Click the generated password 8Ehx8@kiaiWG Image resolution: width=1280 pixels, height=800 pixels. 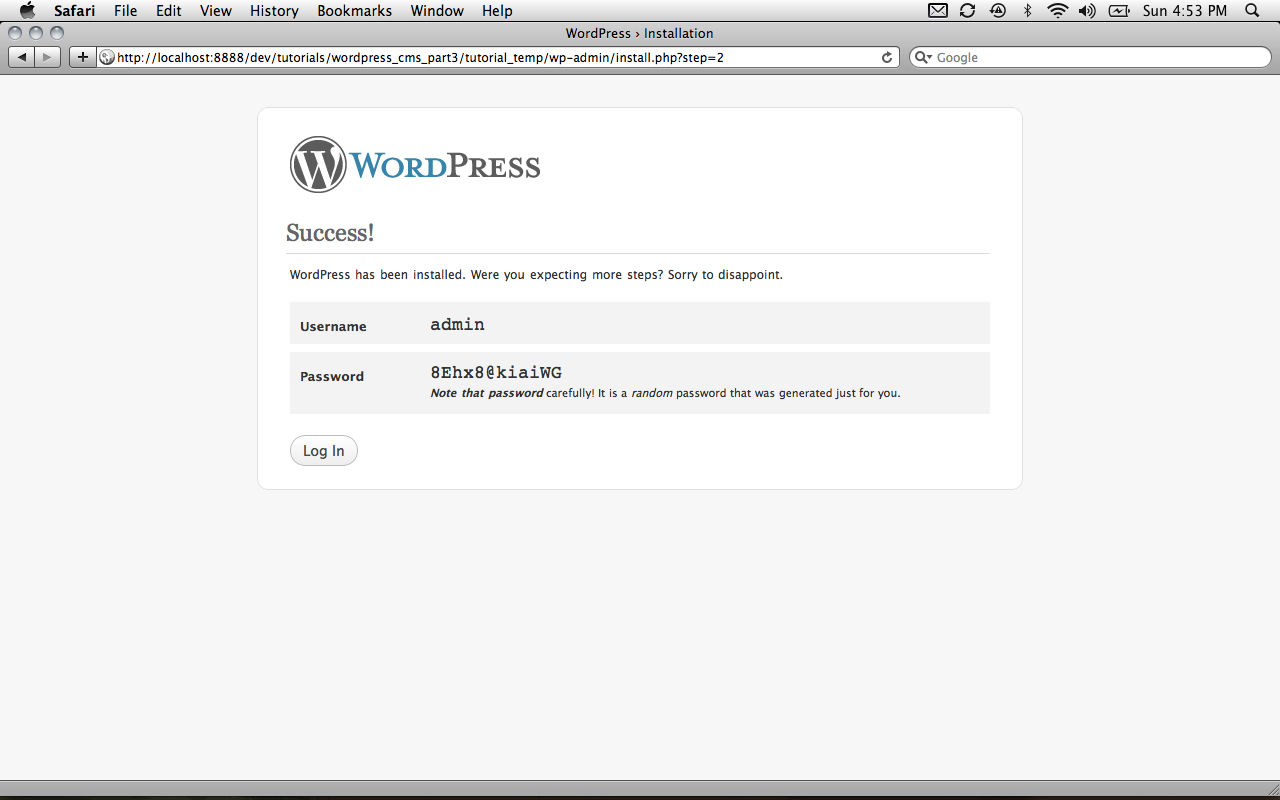tap(496, 373)
